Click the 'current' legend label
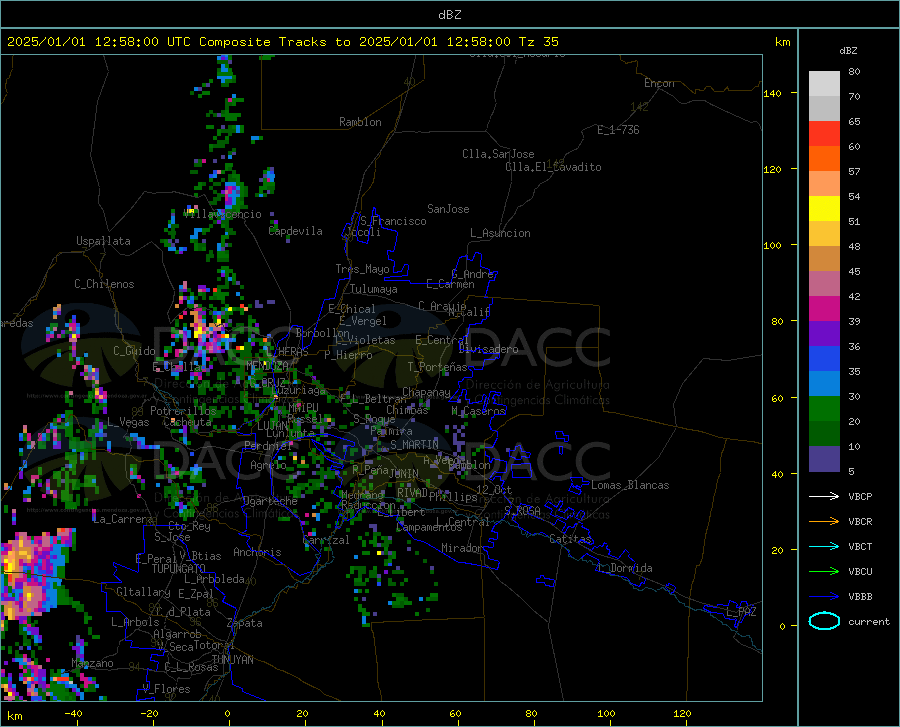The height and width of the screenshot is (727, 900). pos(869,621)
